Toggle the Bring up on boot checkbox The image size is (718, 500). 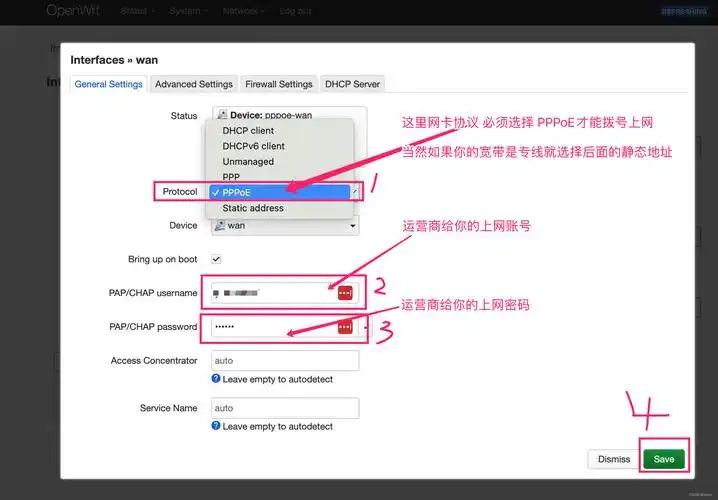point(216,259)
